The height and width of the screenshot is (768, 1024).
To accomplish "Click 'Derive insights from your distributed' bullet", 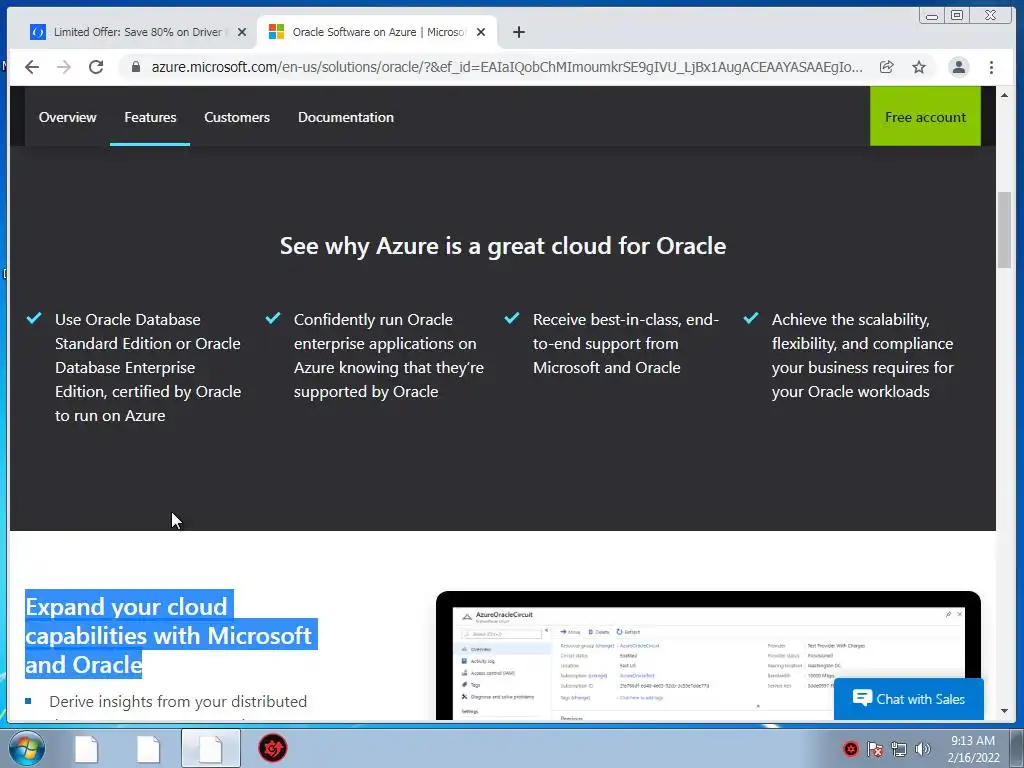I will coord(178,701).
